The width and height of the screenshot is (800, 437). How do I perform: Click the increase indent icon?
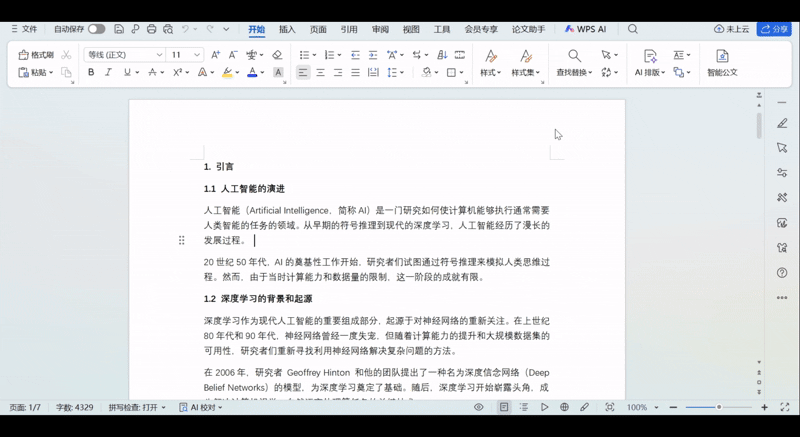coord(373,55)
